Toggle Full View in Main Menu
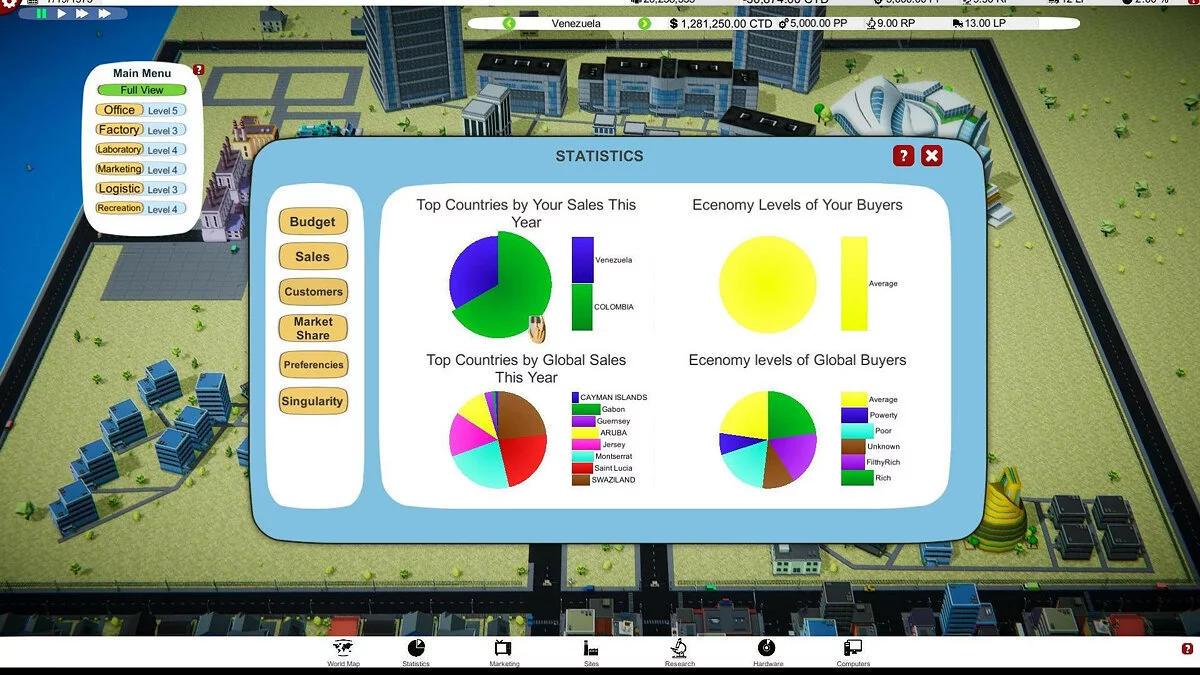Image resolution: width=1200 pixels, height=675 pixels. (142, 90)
